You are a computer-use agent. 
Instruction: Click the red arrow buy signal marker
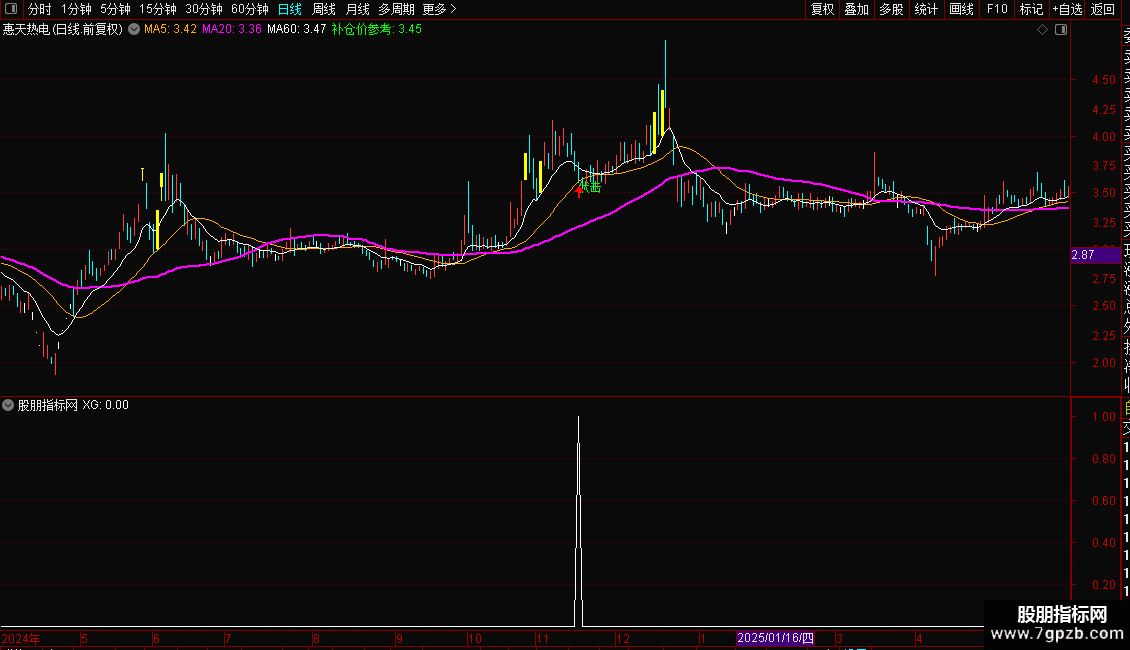click(x=579, y=192)
